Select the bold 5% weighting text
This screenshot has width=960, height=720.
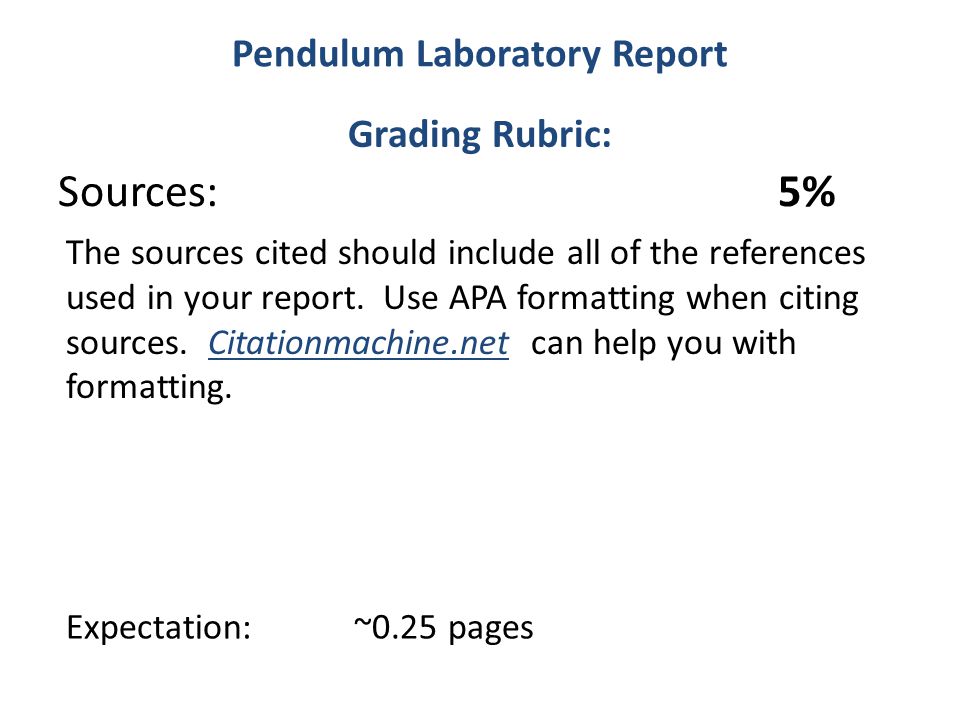(806, 192)
